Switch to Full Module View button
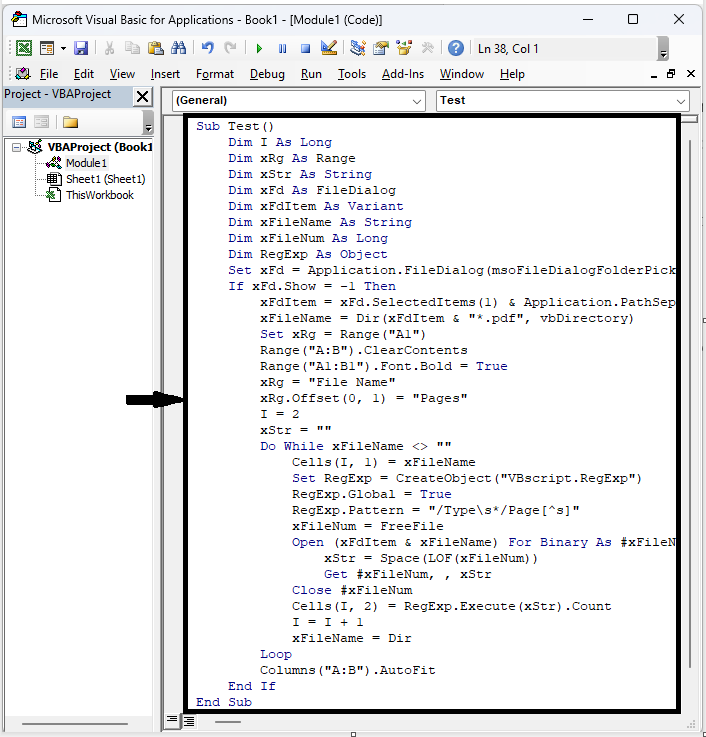Screen dimensions: 706x737 point(189,720)
